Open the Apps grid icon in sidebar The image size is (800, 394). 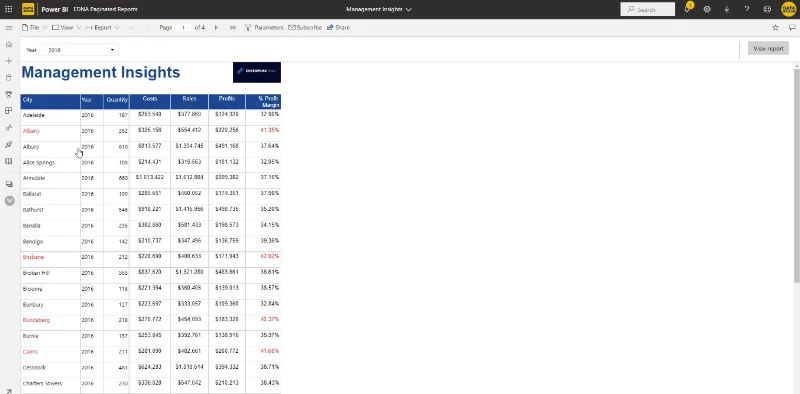(x=9, y=111)
